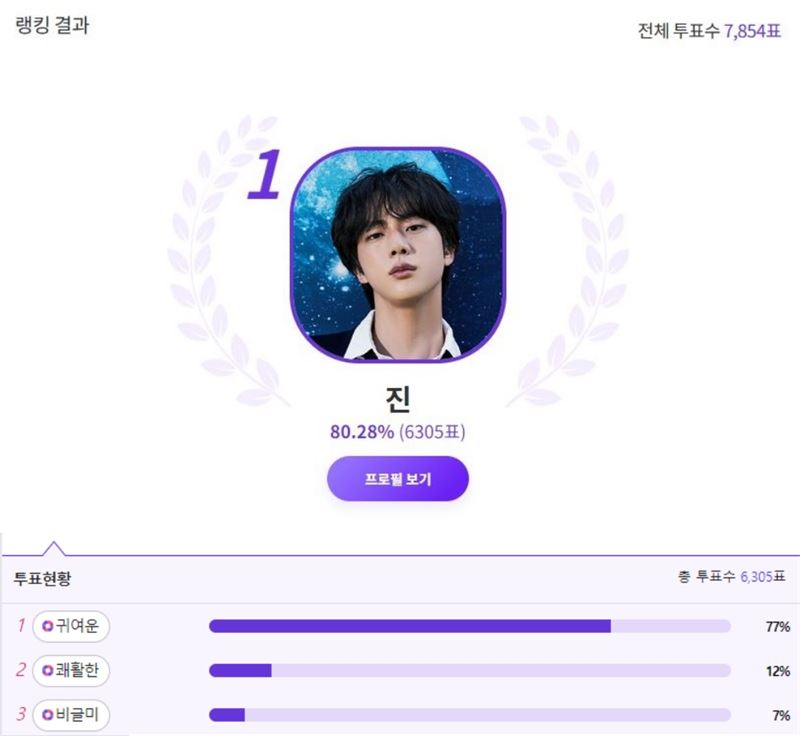Viewport: 800px width, 736px height.
Task: Click the 랭킹 결과 heading
Action: (x=52, y=25)
